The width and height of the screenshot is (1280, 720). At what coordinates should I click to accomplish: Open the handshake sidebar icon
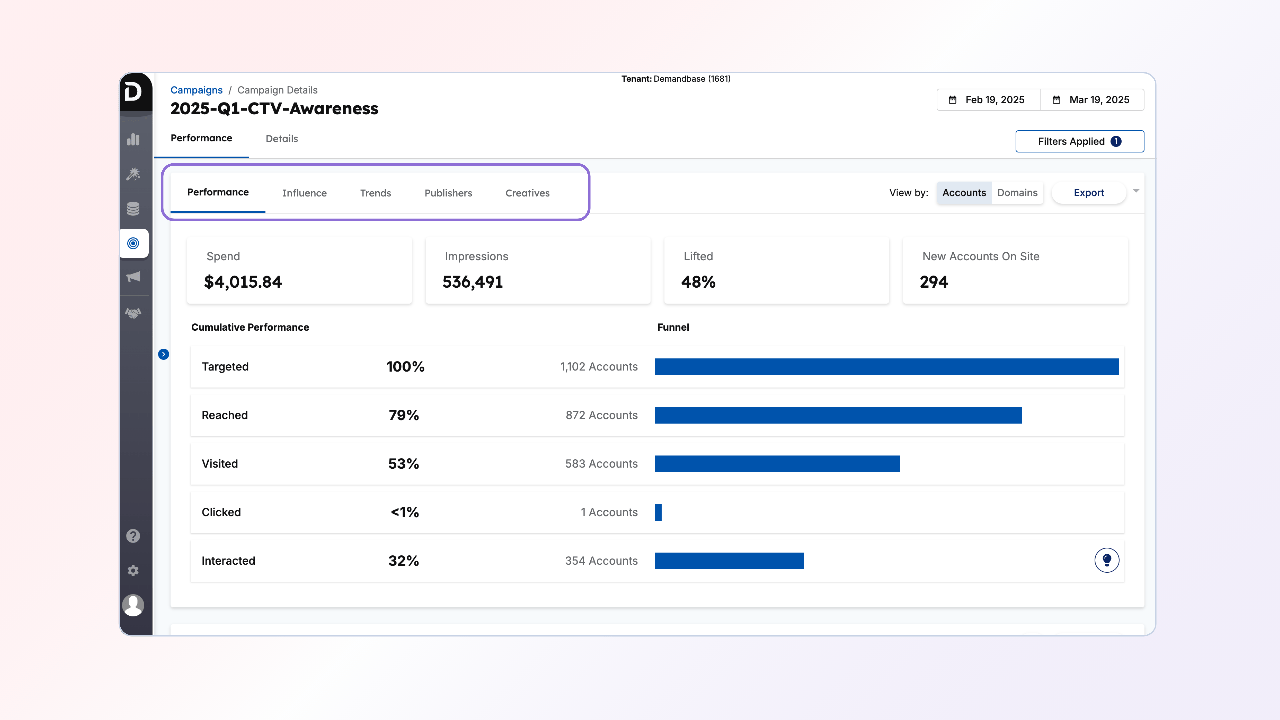pyautogui.click(x=133, y=313)
